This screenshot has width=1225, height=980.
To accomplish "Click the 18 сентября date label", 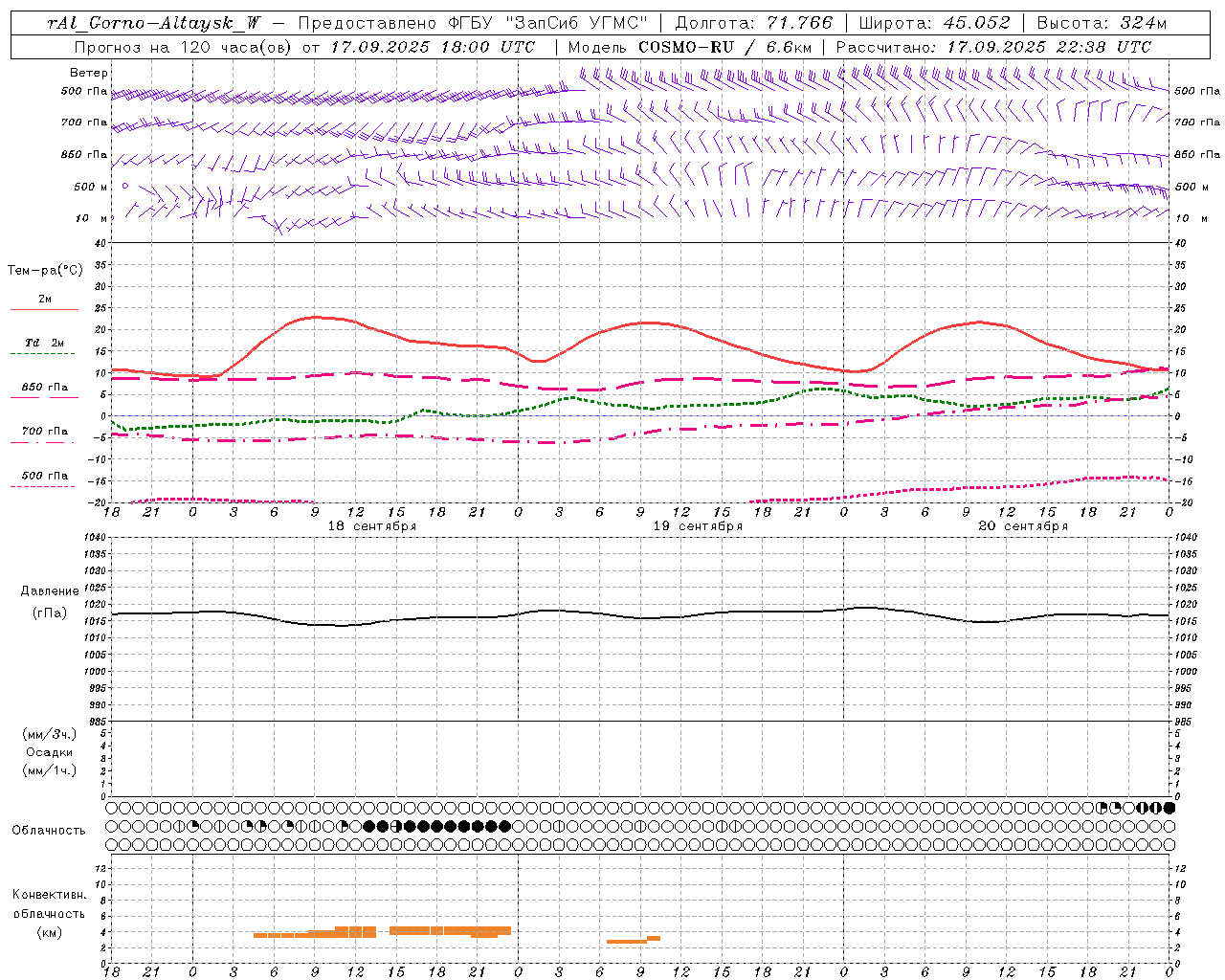I will [372, 526].
